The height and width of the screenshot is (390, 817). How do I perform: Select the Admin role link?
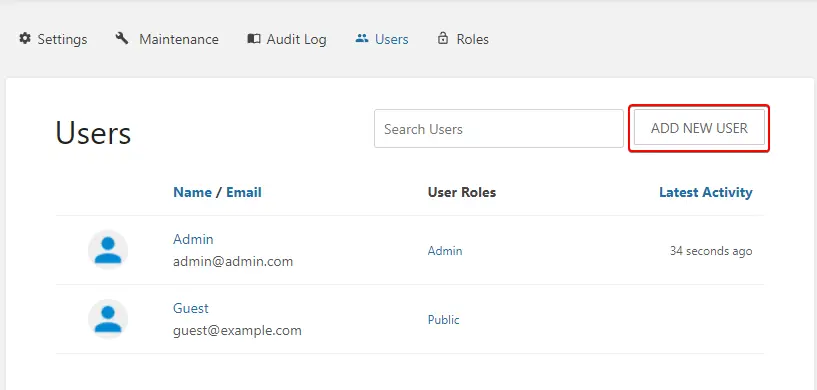[x=445, y=251]
